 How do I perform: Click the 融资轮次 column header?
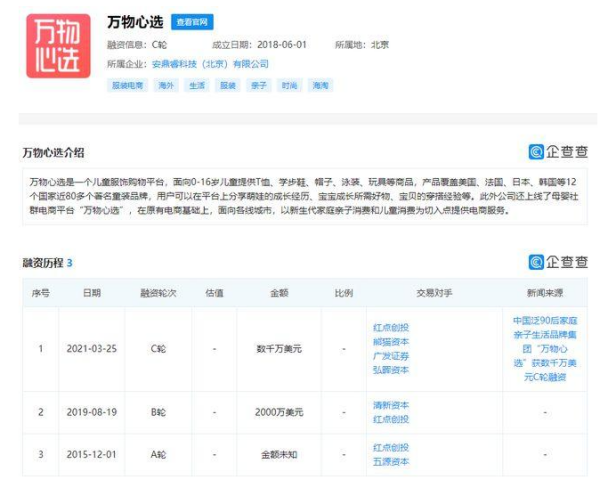click(x=157, y=293)
